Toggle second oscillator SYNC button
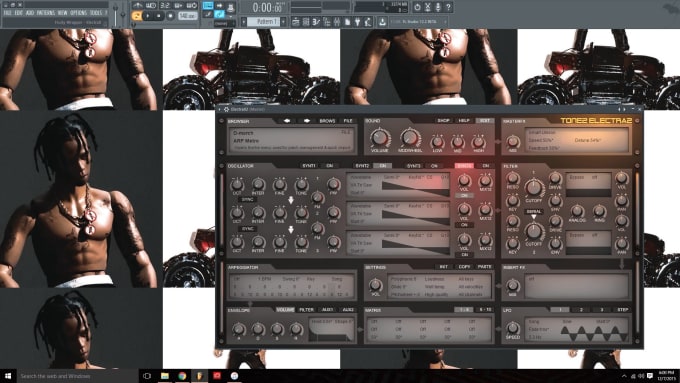The height and width of the screenshot is (383, 680). (248, 229)
